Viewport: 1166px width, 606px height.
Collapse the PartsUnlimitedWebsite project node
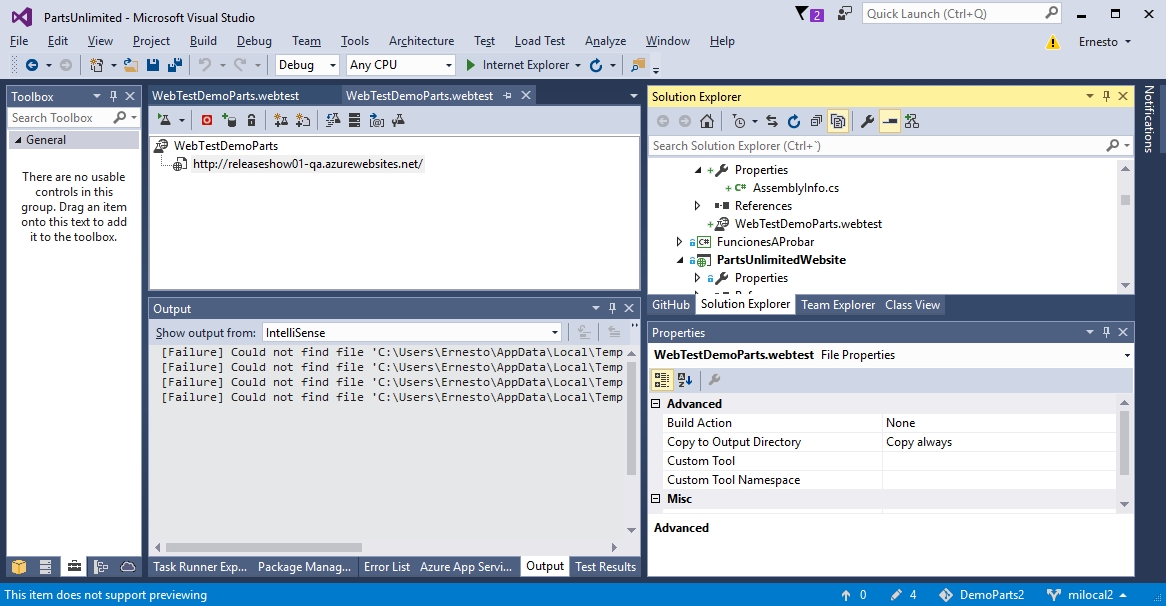[x=680, y=260]
